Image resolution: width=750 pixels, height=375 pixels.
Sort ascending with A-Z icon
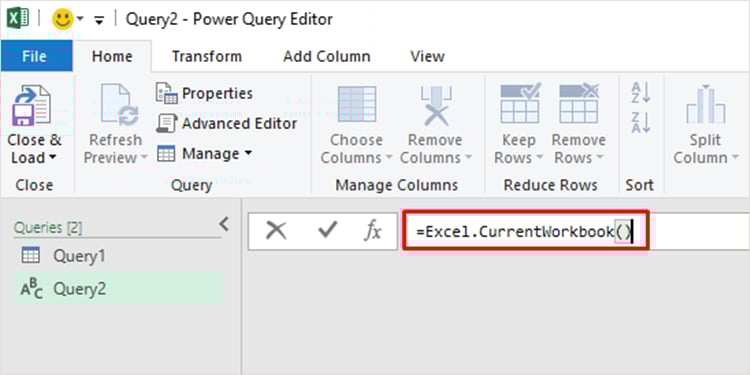640,93
